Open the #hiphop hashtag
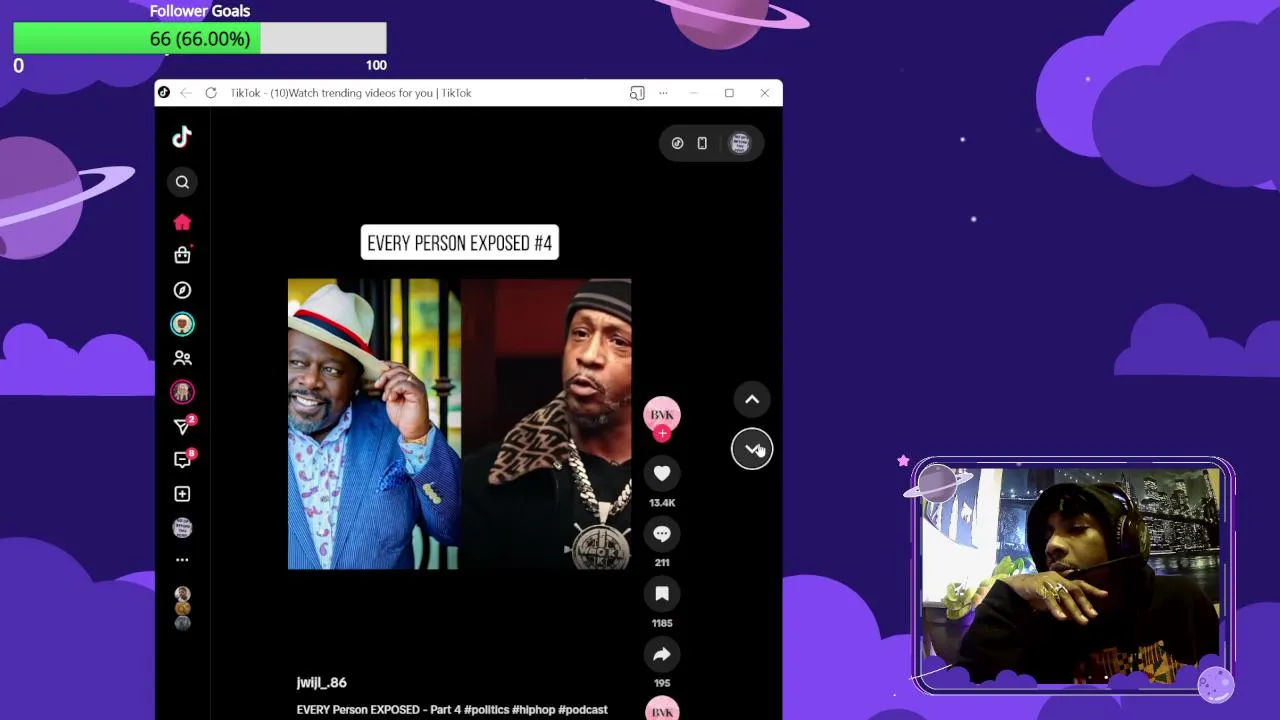1280x720 pixels. [533, 710]
